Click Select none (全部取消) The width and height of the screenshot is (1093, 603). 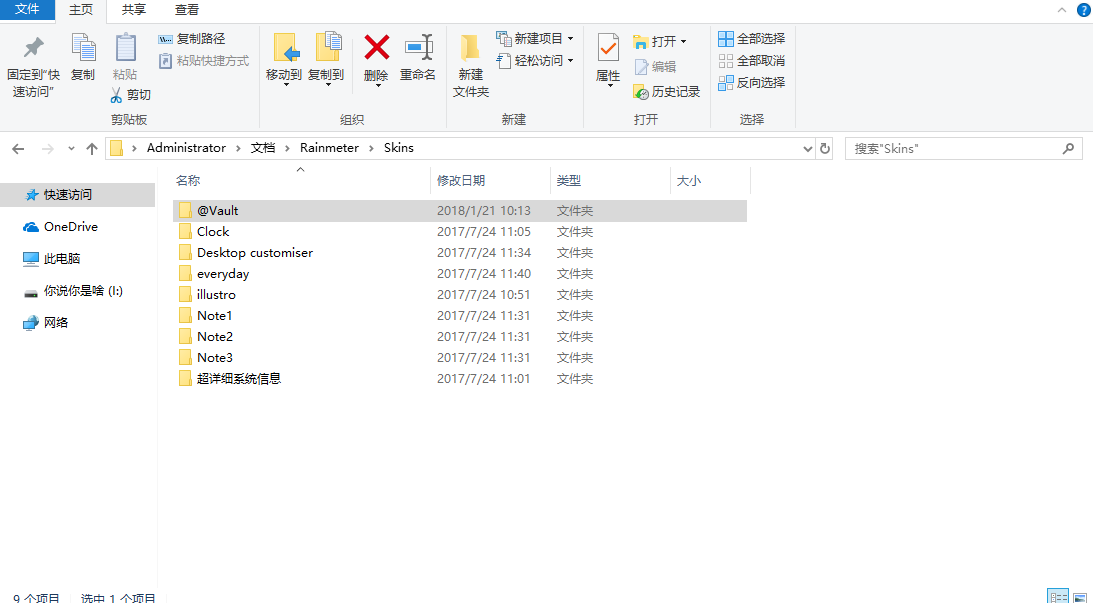point(751,61)
